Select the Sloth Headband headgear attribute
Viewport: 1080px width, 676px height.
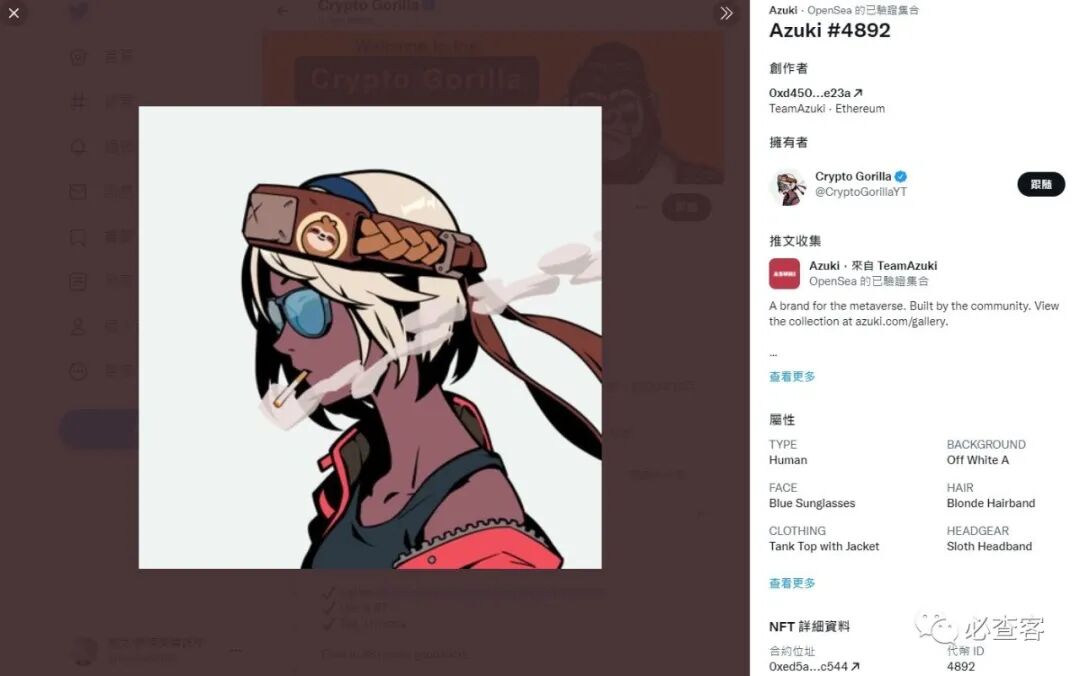click(989, 546)
